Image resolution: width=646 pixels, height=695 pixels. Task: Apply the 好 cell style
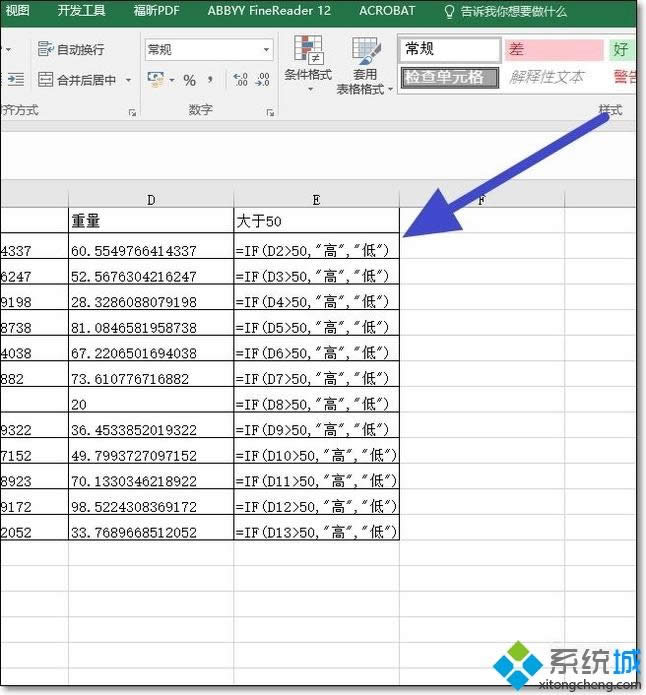[622, 50]
